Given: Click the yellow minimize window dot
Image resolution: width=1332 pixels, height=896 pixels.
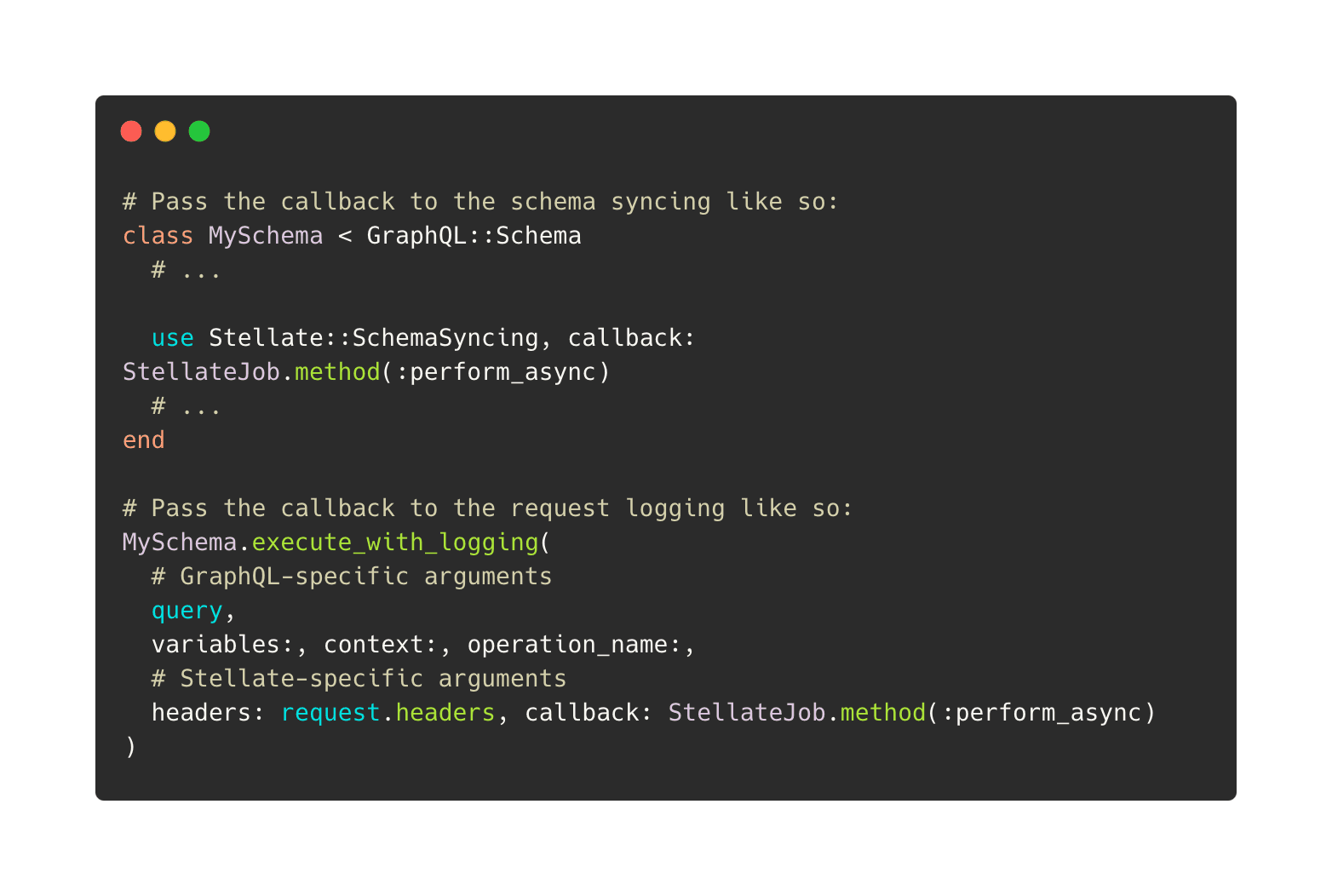Looking at the screenshot, I should tap(165, 131).
